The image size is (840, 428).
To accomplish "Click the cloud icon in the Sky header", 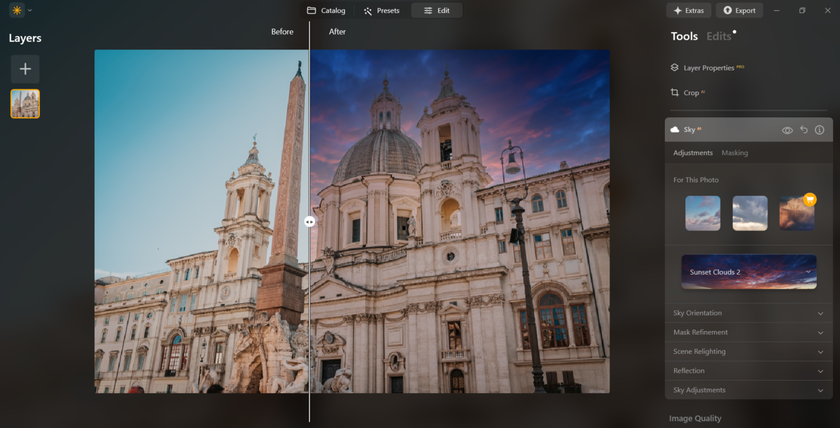I will [674, 130].
